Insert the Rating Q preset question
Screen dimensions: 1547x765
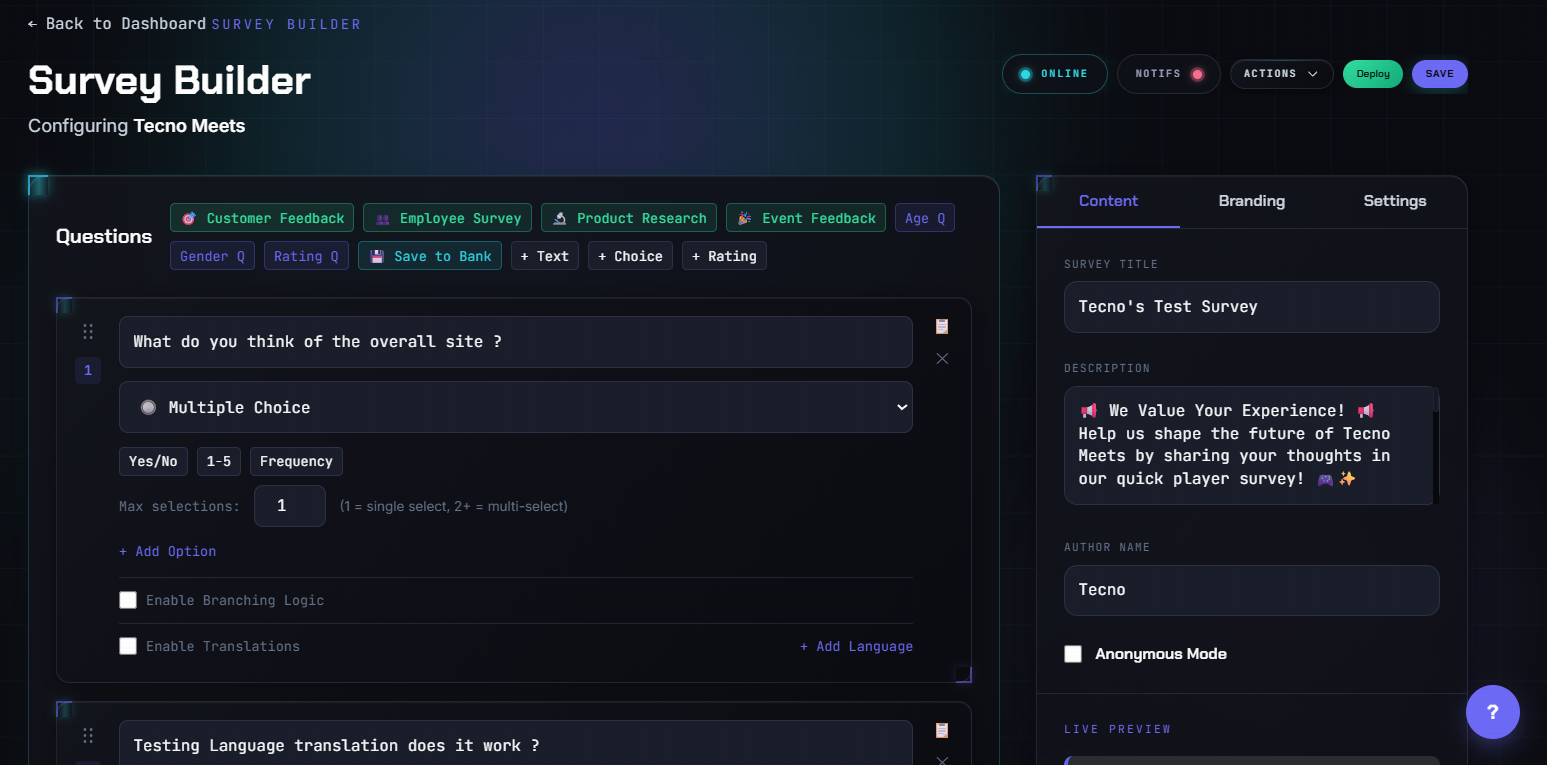306,256
